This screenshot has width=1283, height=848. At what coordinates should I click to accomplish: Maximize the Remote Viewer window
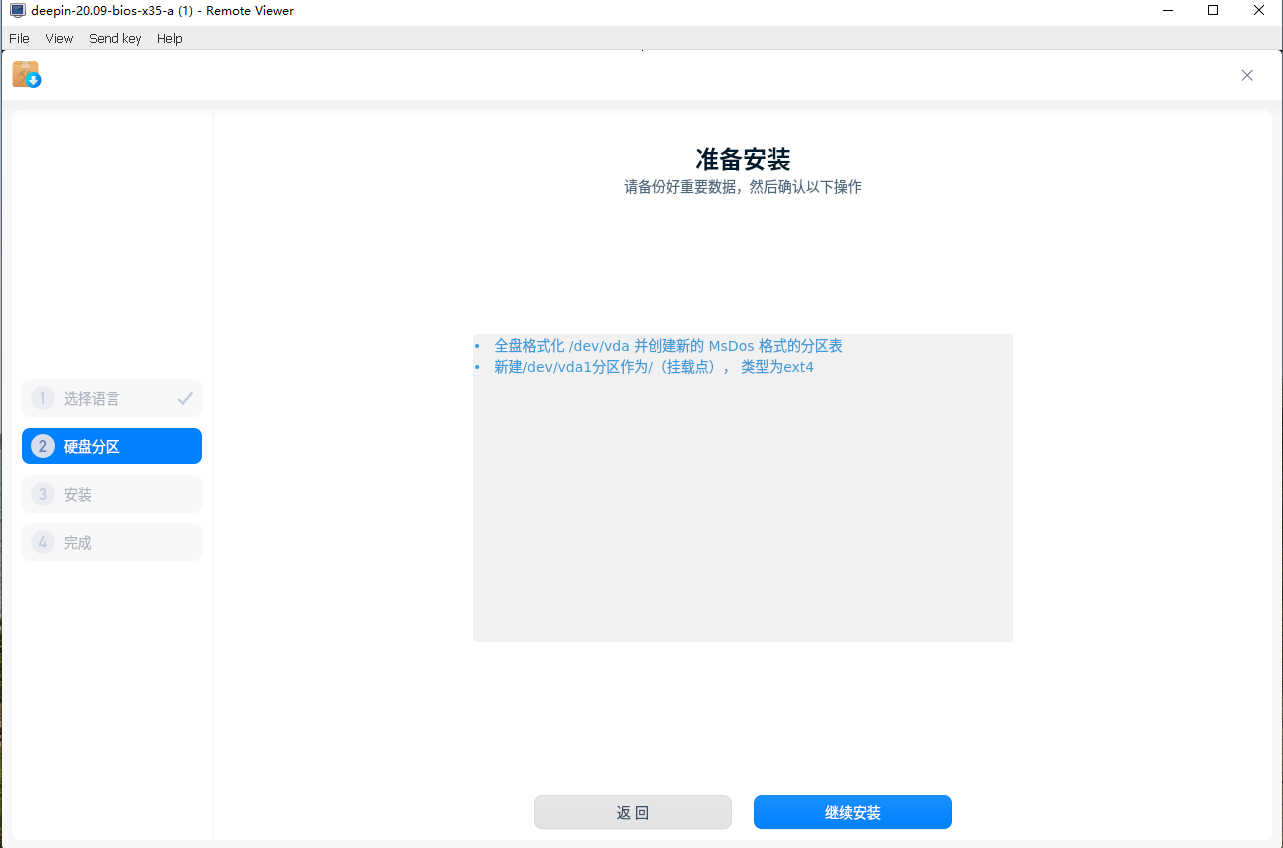pyautogui.click(x=1213, y=10)
